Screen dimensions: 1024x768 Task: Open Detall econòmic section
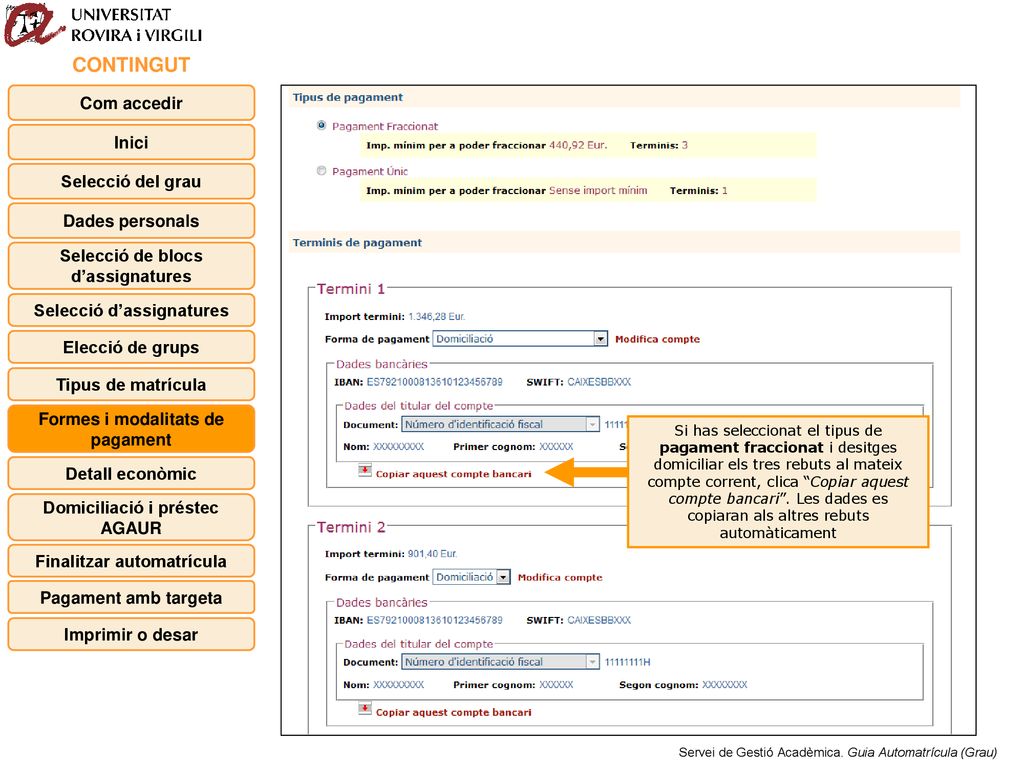coord(131,473)
